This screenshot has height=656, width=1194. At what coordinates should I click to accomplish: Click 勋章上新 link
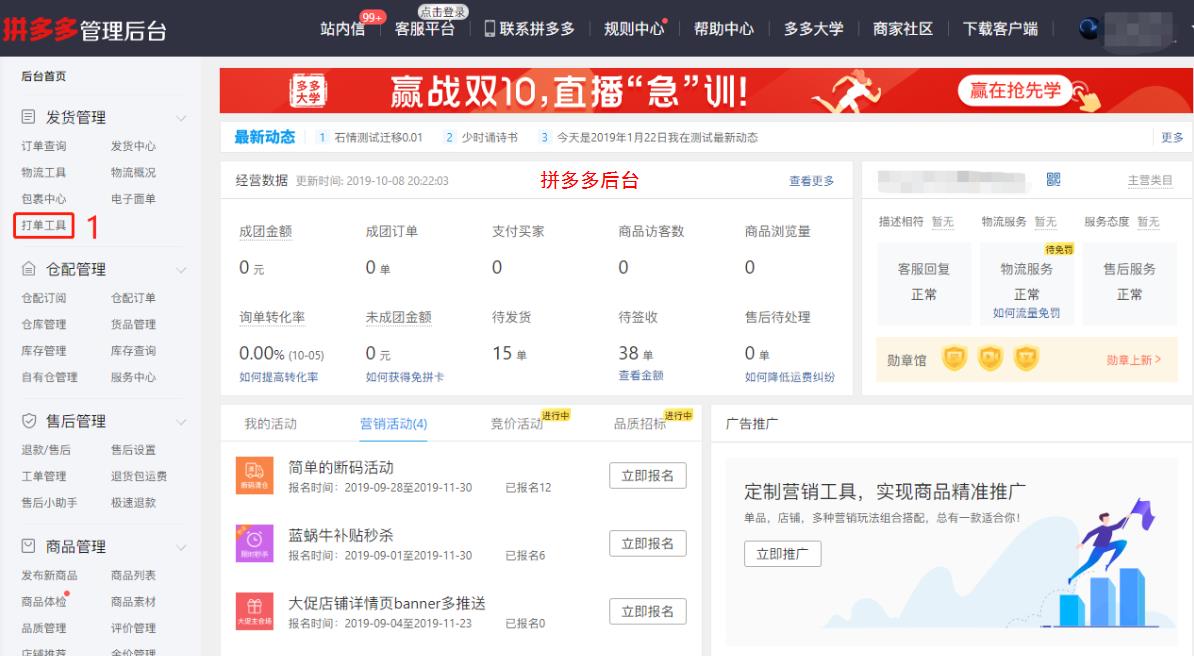[x=1133, y=360]
